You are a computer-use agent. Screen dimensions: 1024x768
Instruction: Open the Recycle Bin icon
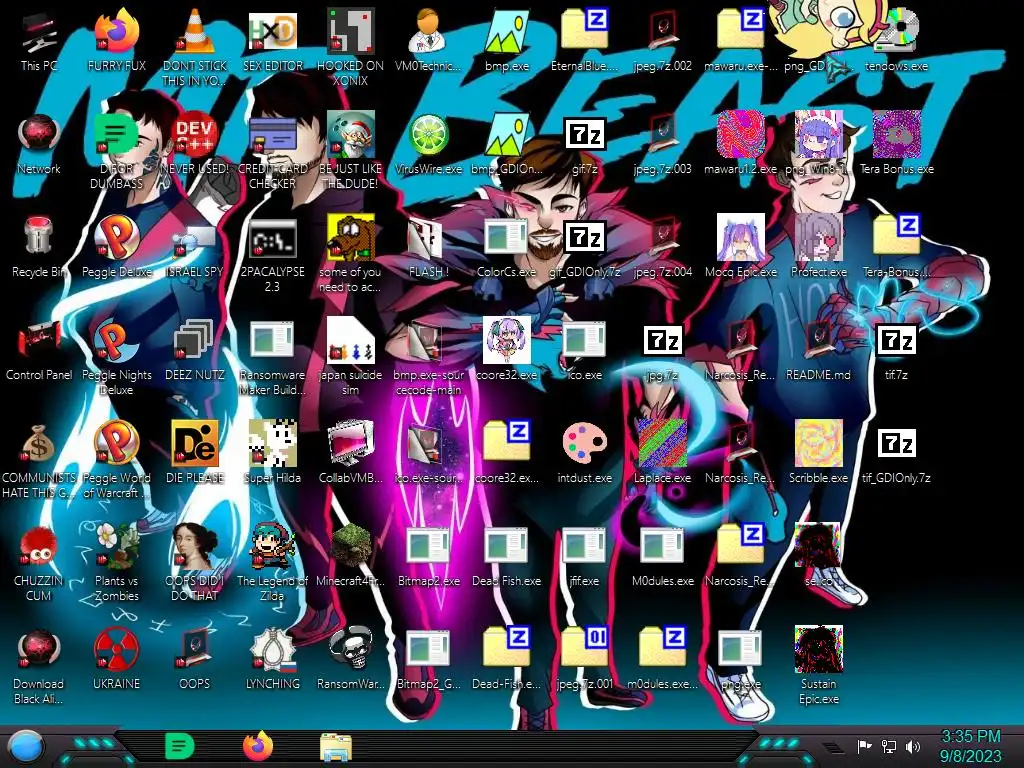click(39, 247)
